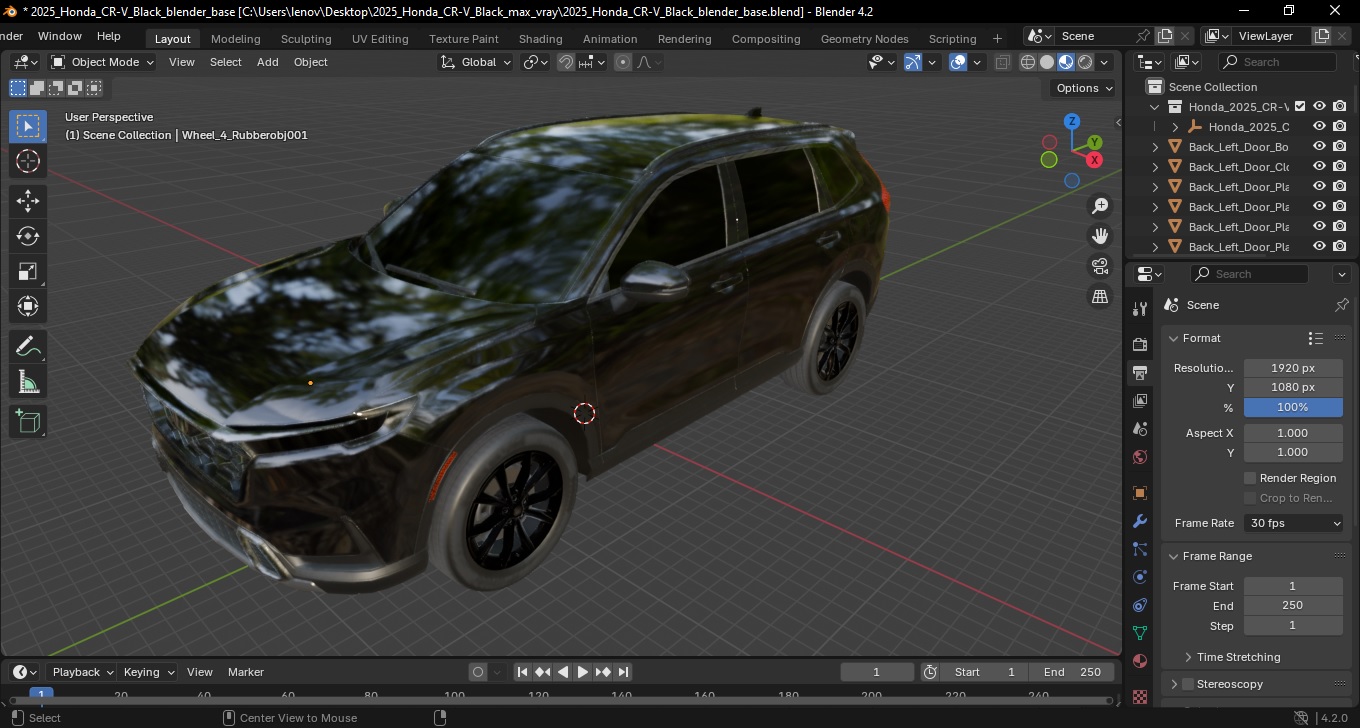
Task: Select the Select Box tool
Action: [x=28, y=126]
